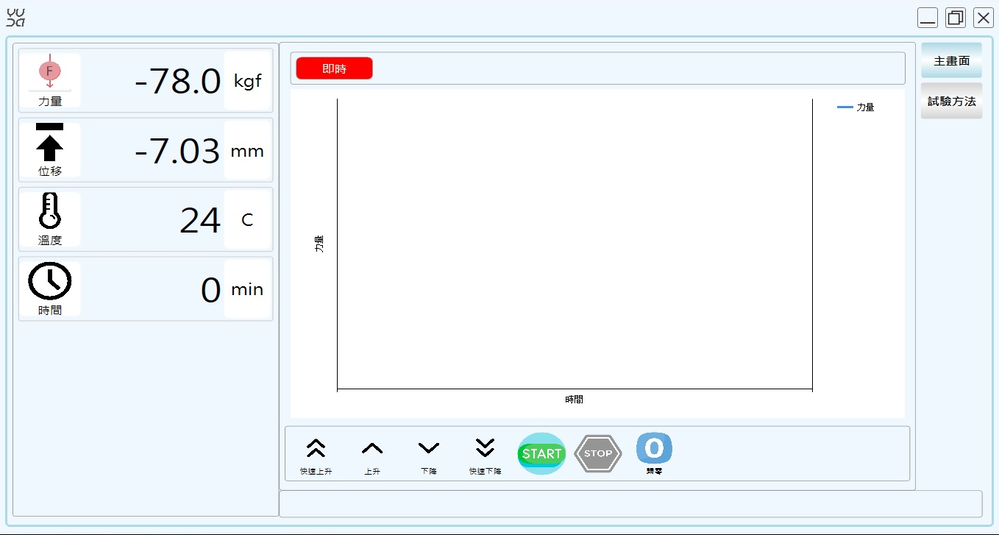Start the test with the green START button
This screenshot has height=535, width=999.
(542, 454)
